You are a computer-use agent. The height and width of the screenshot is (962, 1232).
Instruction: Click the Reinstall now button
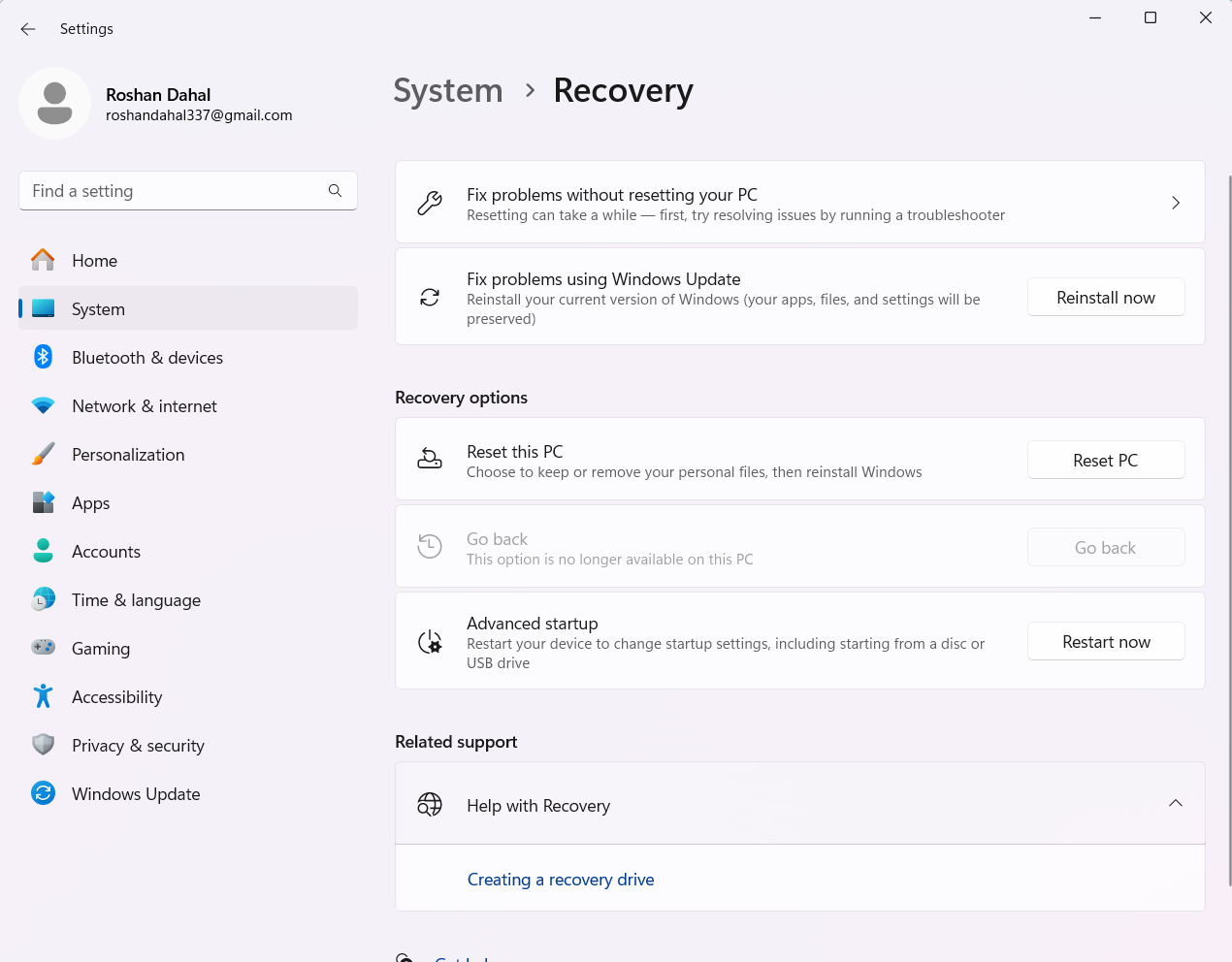click(x=1105, y=297)
